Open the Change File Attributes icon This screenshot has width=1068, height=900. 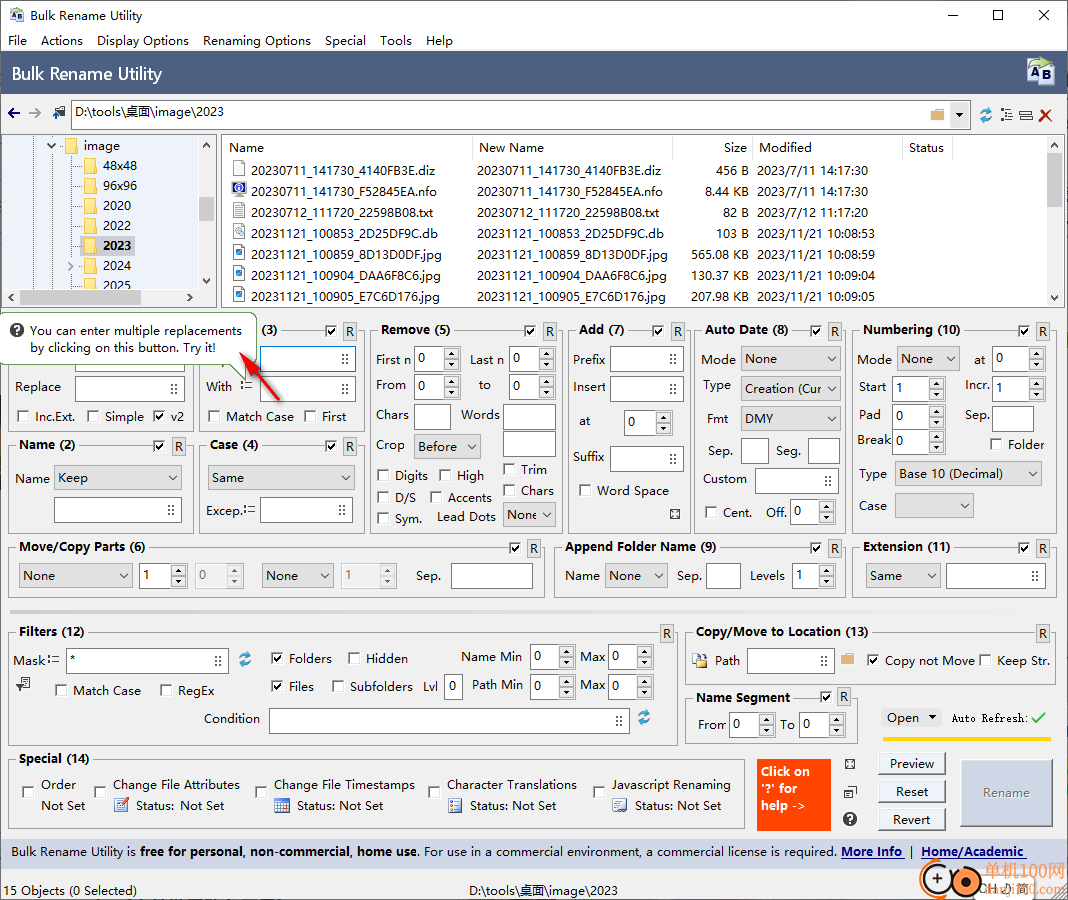coord(121,805)
